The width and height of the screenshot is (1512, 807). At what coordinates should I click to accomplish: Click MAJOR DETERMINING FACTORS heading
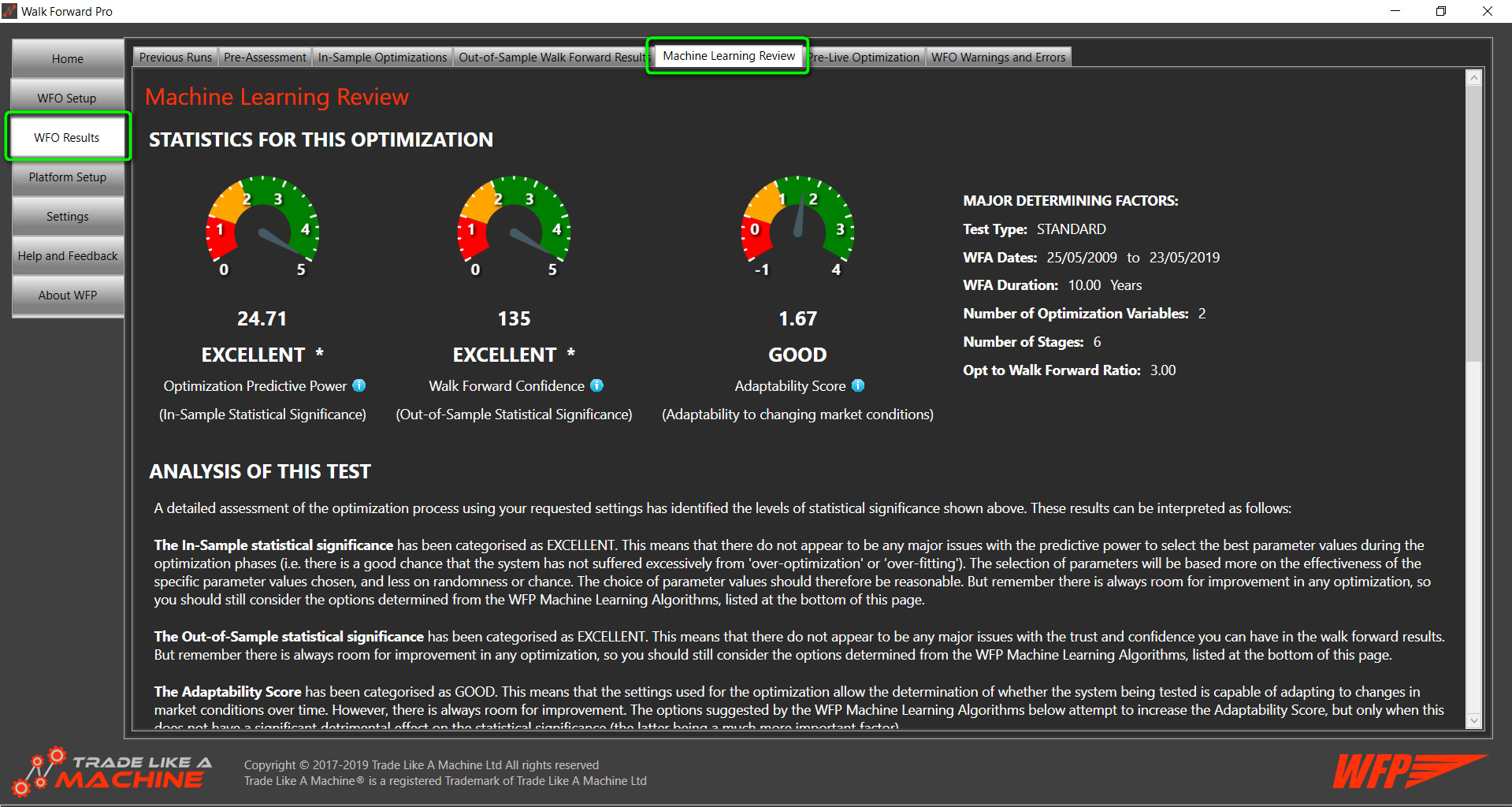(1071, 201)
